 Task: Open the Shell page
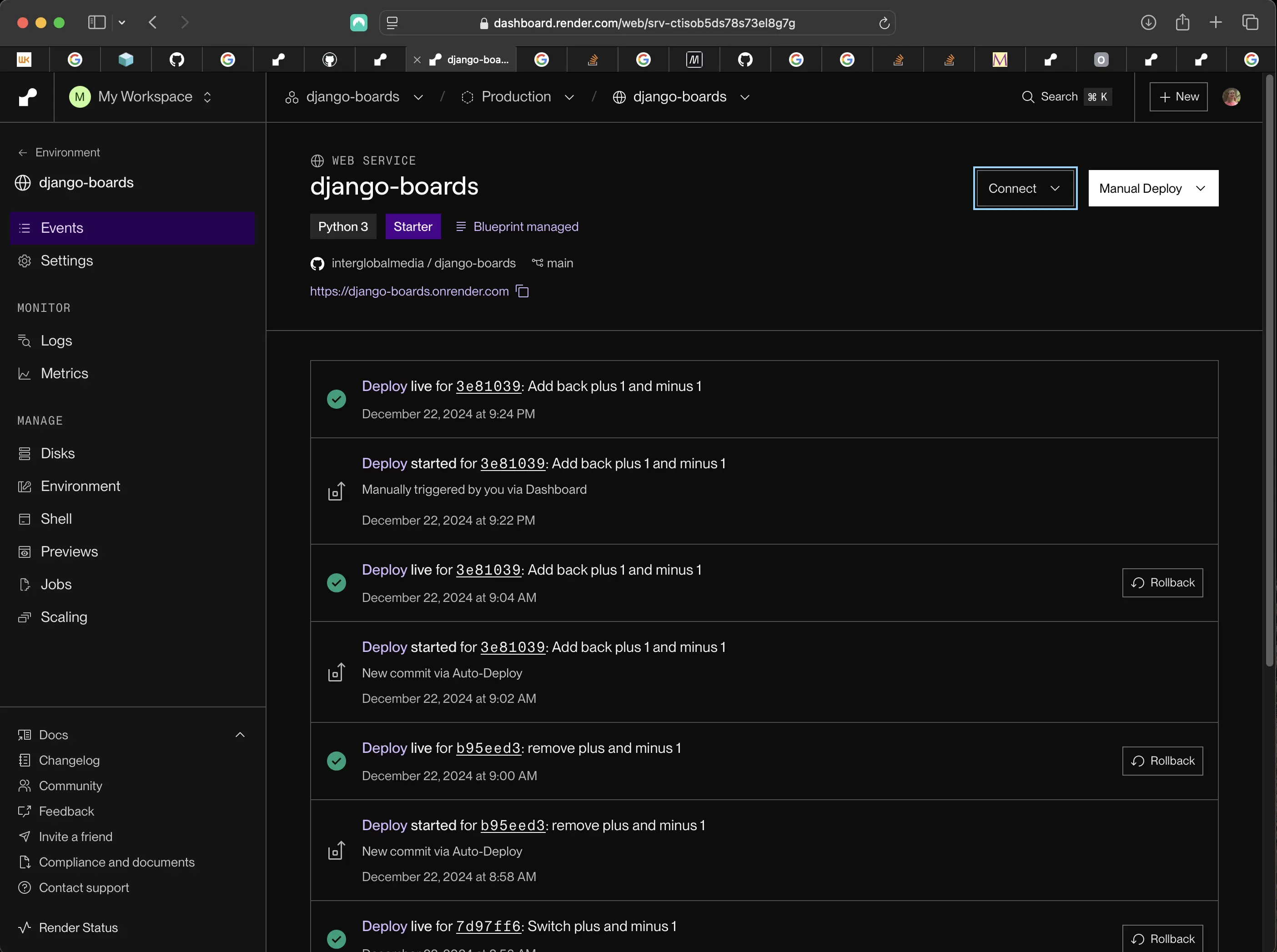(x=56, y=519)
